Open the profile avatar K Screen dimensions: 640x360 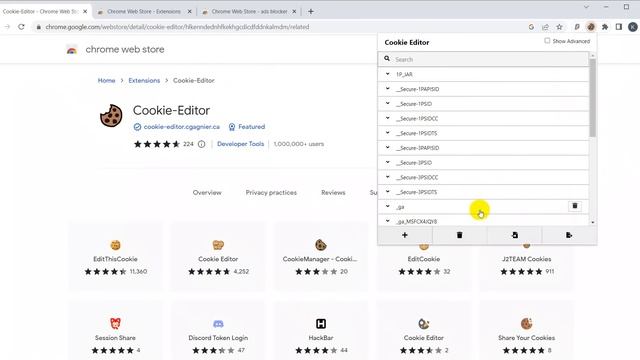[x=633, y=27]
